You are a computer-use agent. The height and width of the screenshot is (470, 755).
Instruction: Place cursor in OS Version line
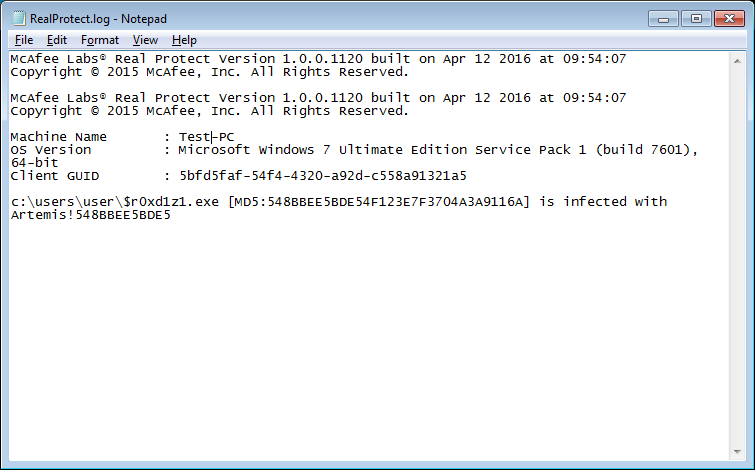click(x=354, y=150)
